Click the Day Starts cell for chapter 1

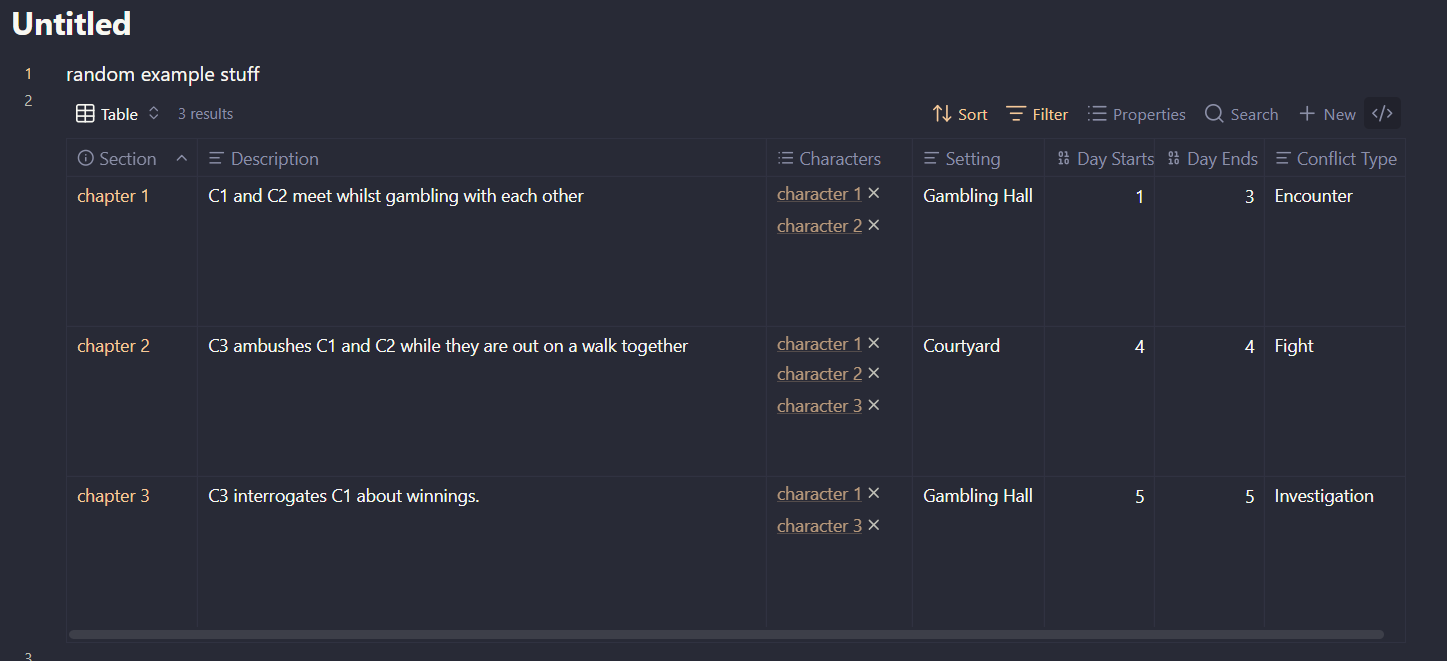pos(1099,197)
